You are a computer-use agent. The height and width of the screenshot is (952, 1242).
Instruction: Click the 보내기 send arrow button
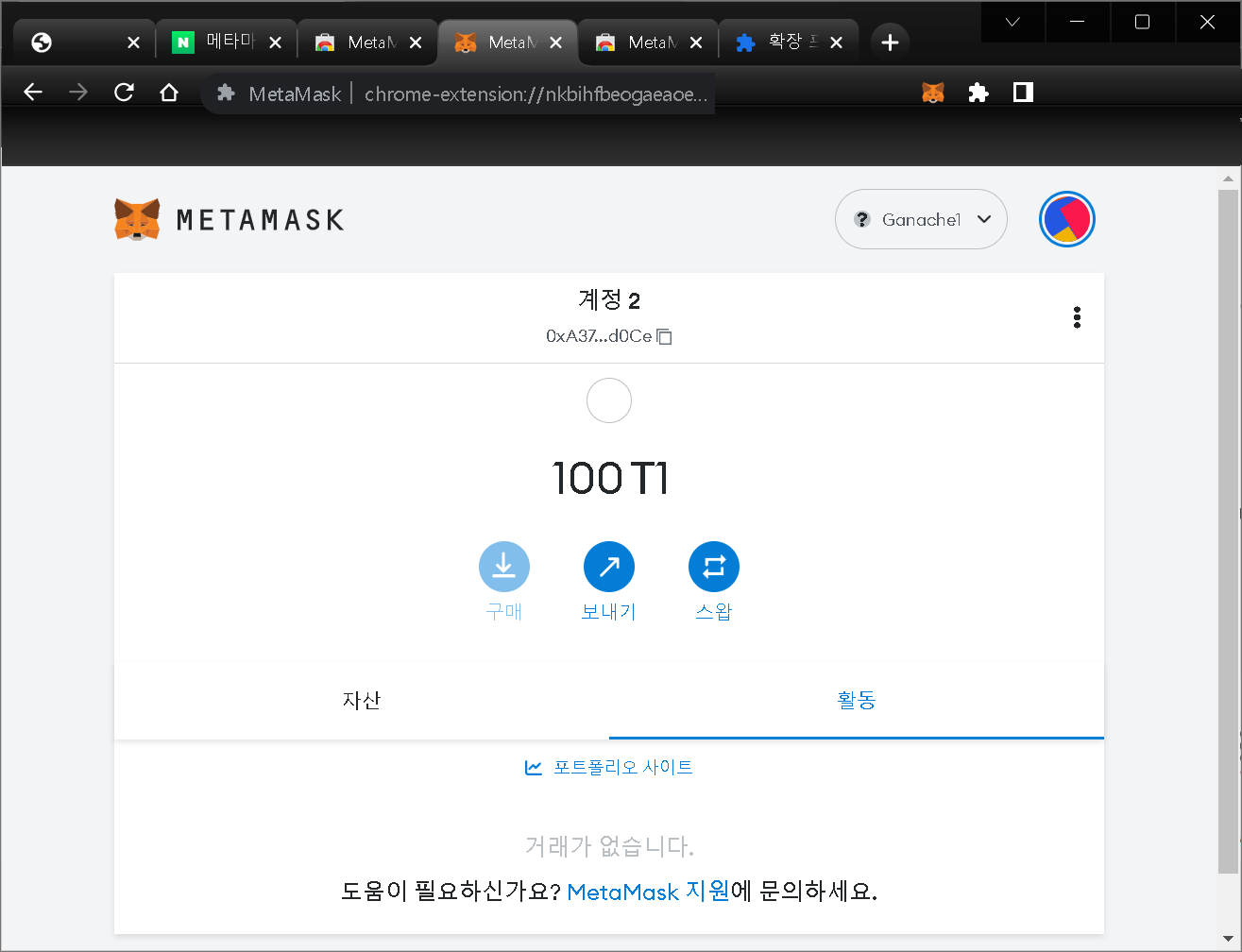tap(609, 567)
